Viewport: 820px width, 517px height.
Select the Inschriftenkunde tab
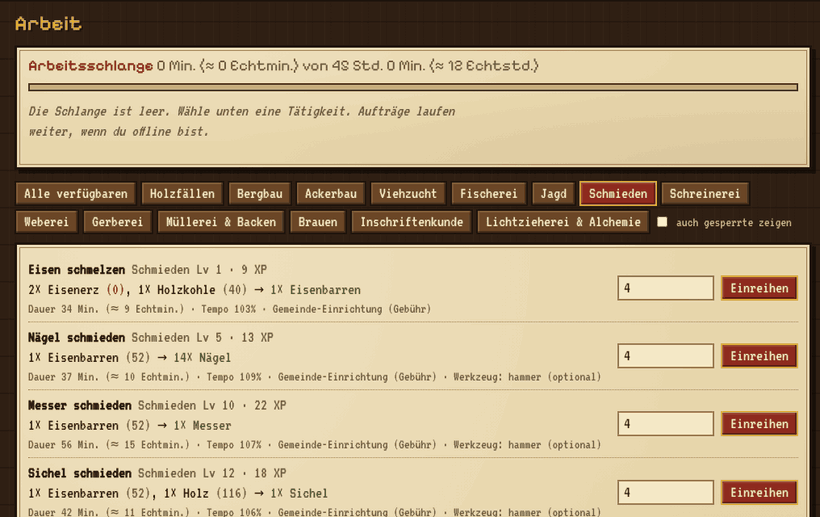point(412,222)
